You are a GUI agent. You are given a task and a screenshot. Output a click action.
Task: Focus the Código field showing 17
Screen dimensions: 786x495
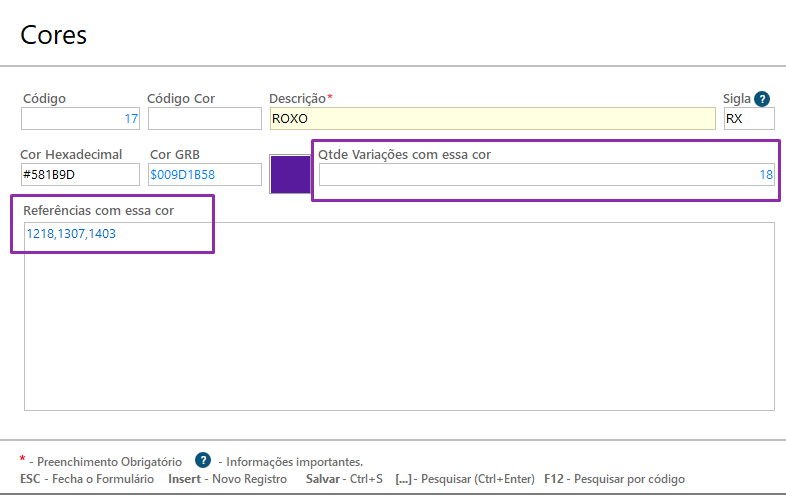click(81, 119)
